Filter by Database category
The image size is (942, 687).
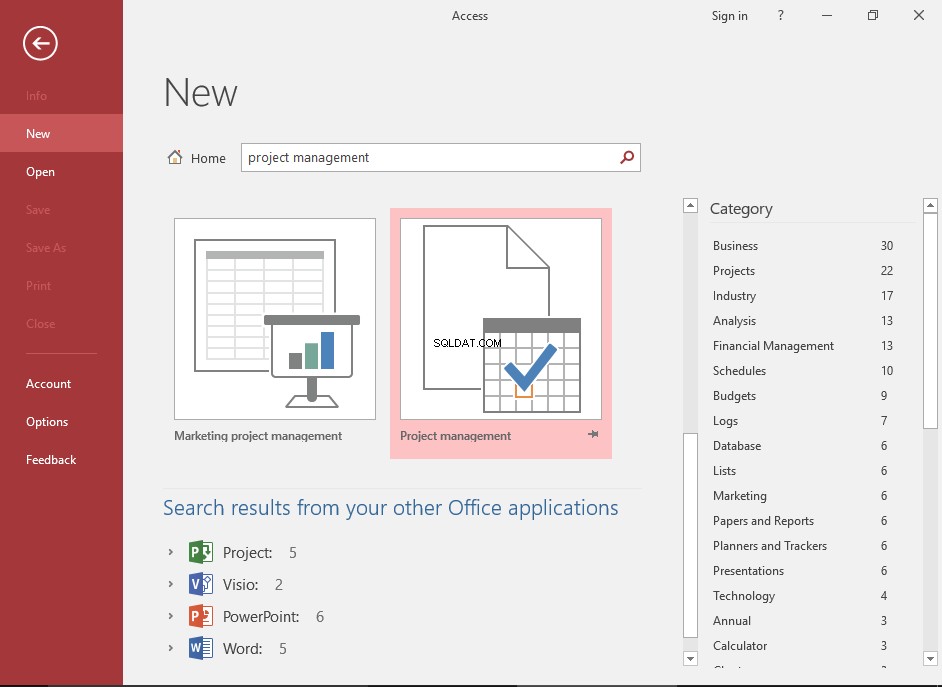pyautogui.click(x=803, y=446)
